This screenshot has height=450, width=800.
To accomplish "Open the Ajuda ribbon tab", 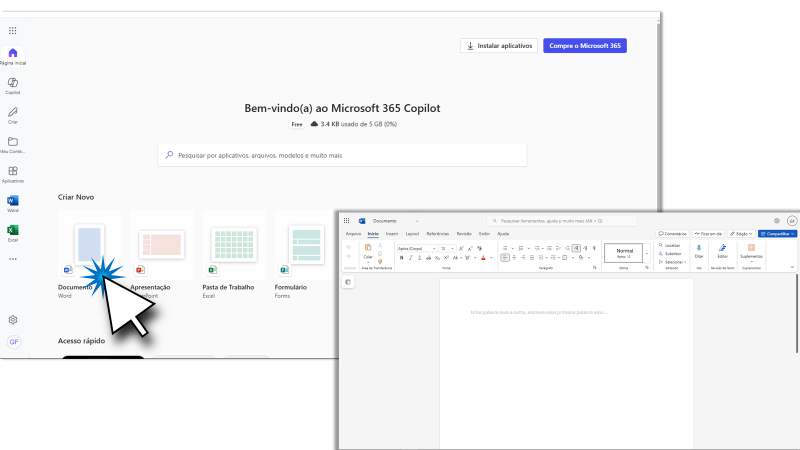I will (503, 234).
